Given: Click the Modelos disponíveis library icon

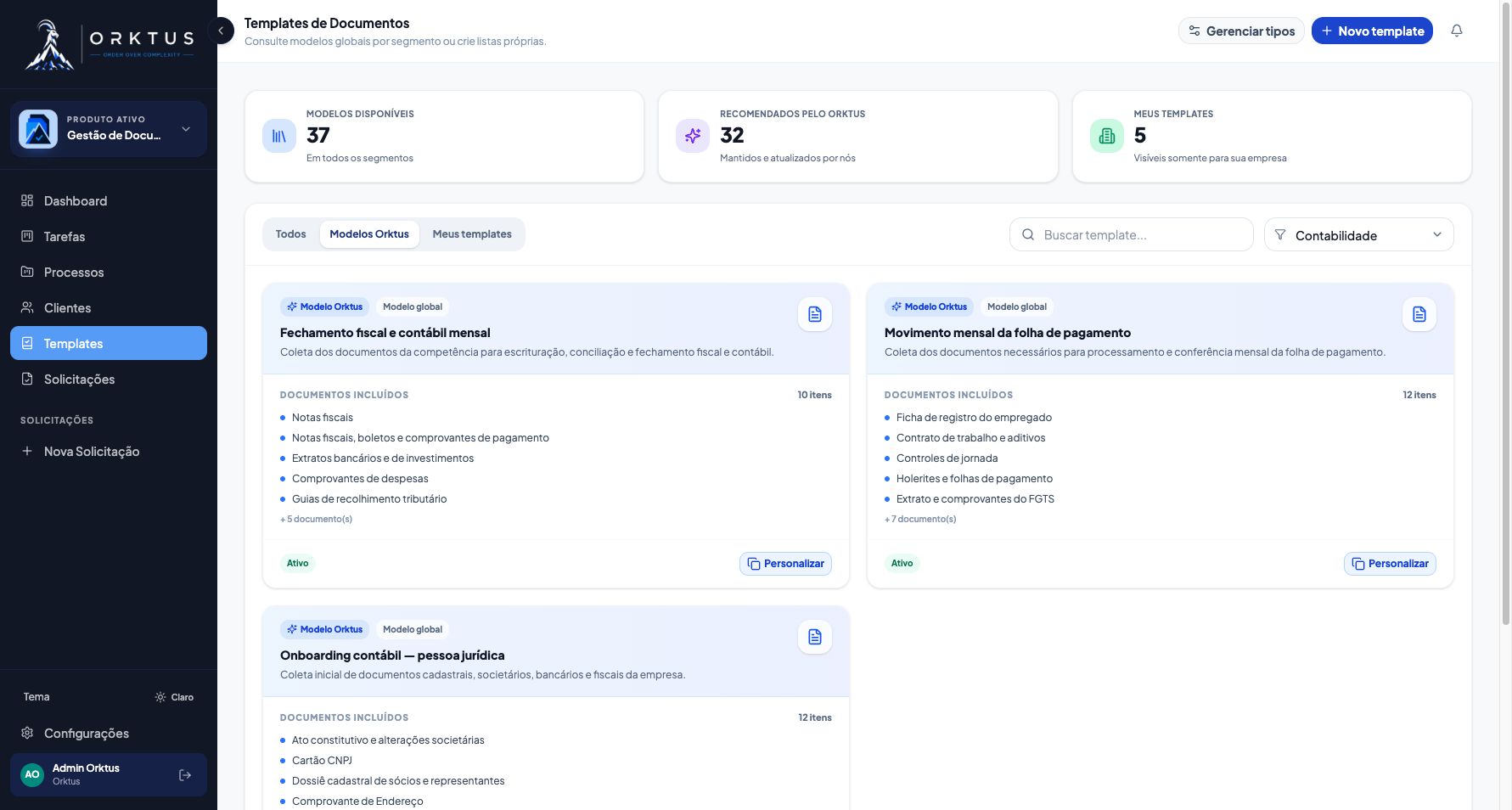Looking at the screenshot, I should [279, 136].
